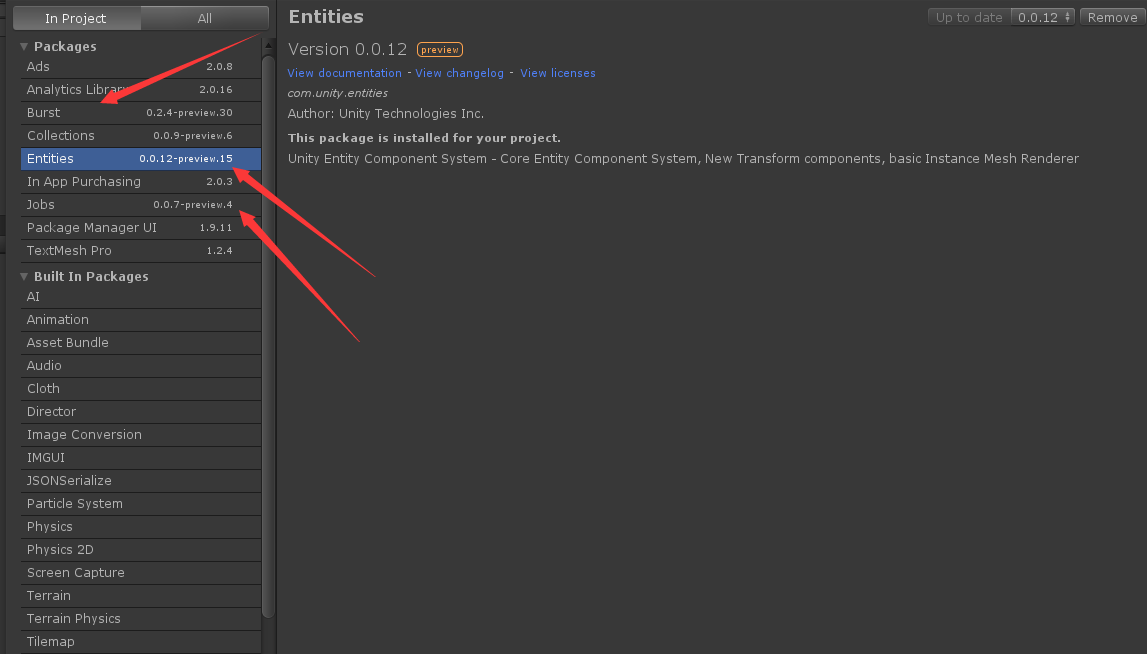Viewport: 1147px width, 654px height.
Task: Switch to the In Project tab
Action: 76,18
